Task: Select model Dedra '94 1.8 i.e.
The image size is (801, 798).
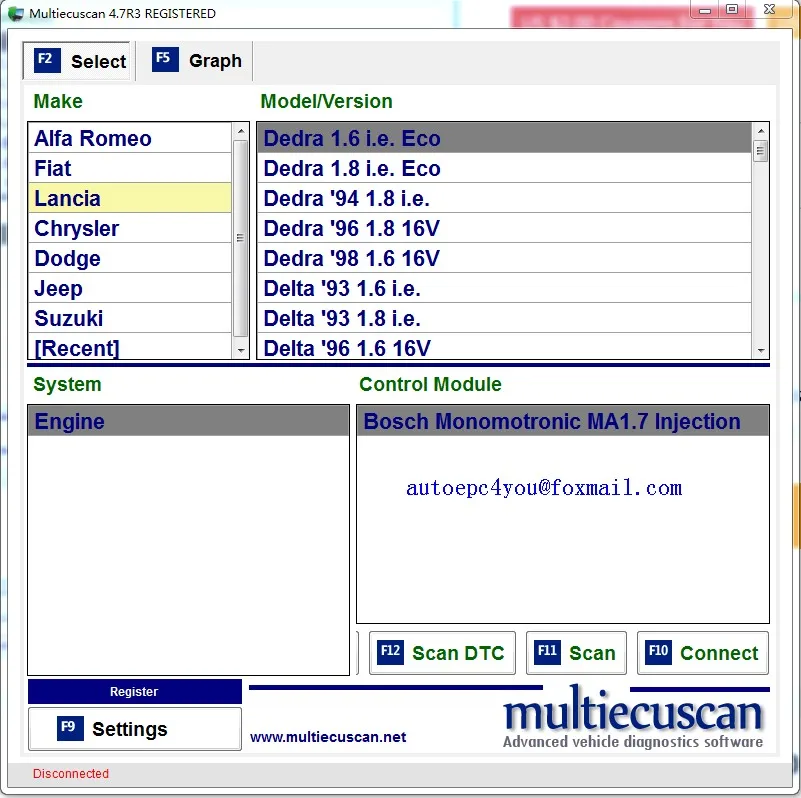Action: (x=504, y=198)
